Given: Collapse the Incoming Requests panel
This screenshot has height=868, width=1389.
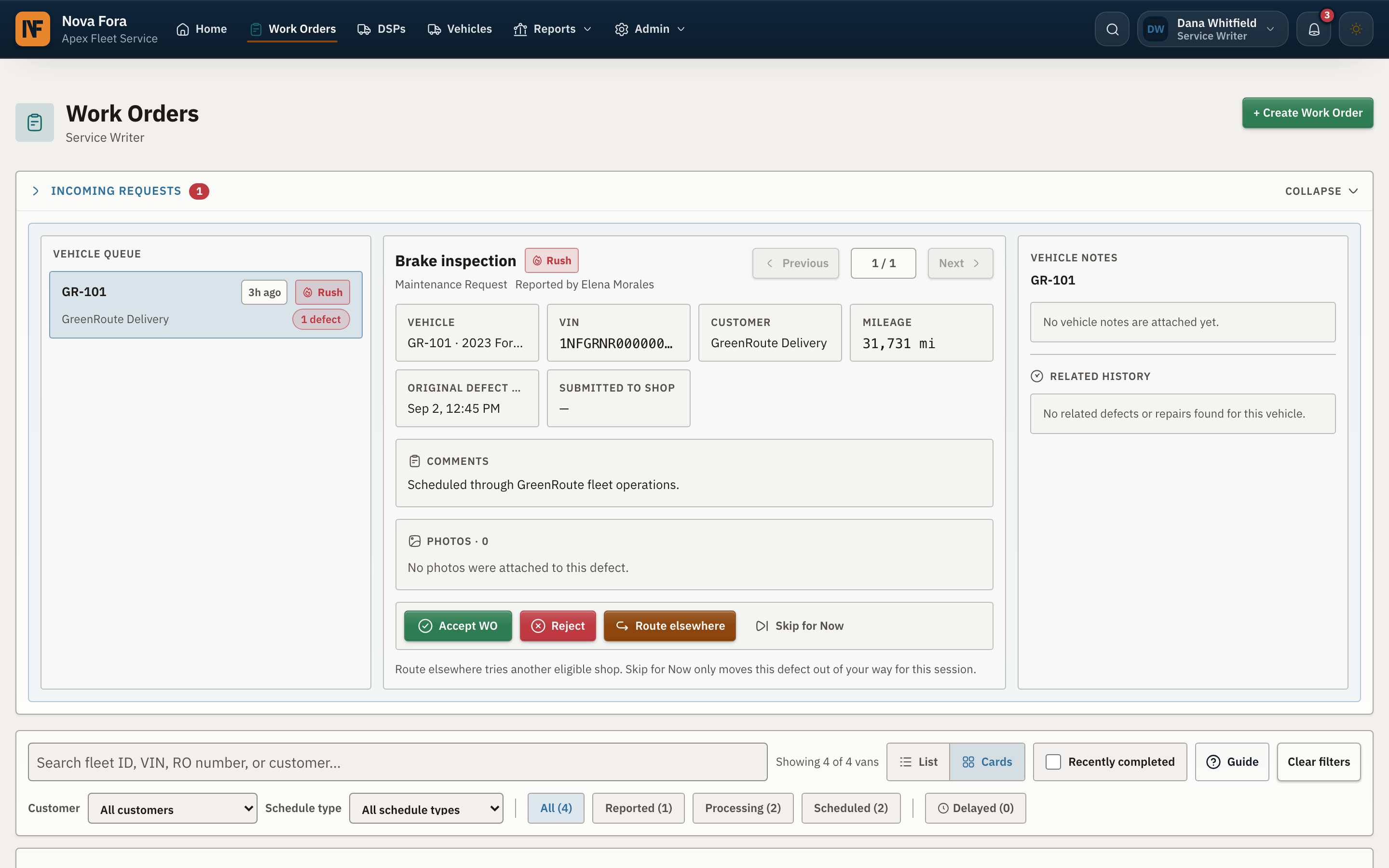Looking at the screenshot, I should click(1321, 191).
